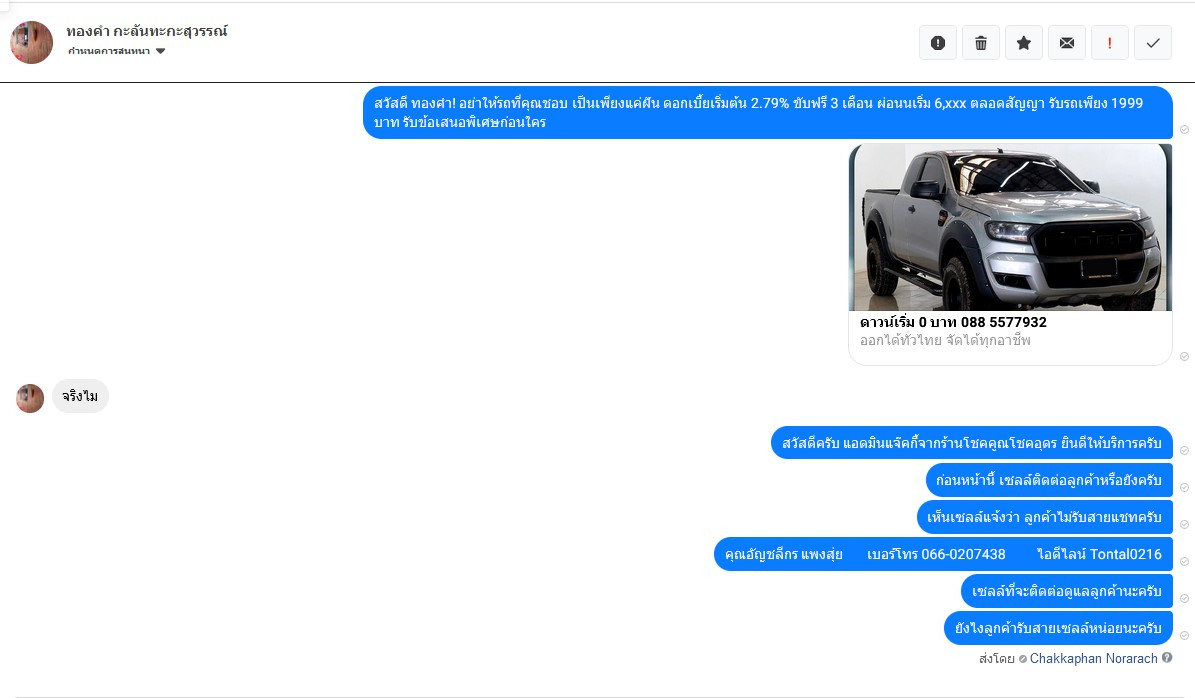Mark conversation done with checkmark icon
Image resolution: width=1195 pixels, height=698 pixels.
[1153, 43]
